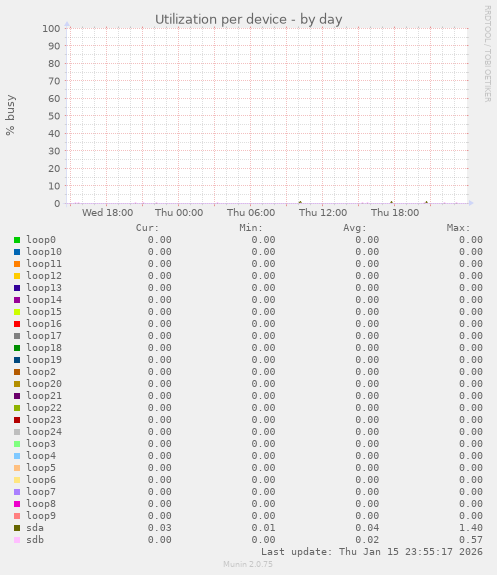497x575 pixels.
Task: Click the loop2 brown legend swatch
Action: coord(17,372)
